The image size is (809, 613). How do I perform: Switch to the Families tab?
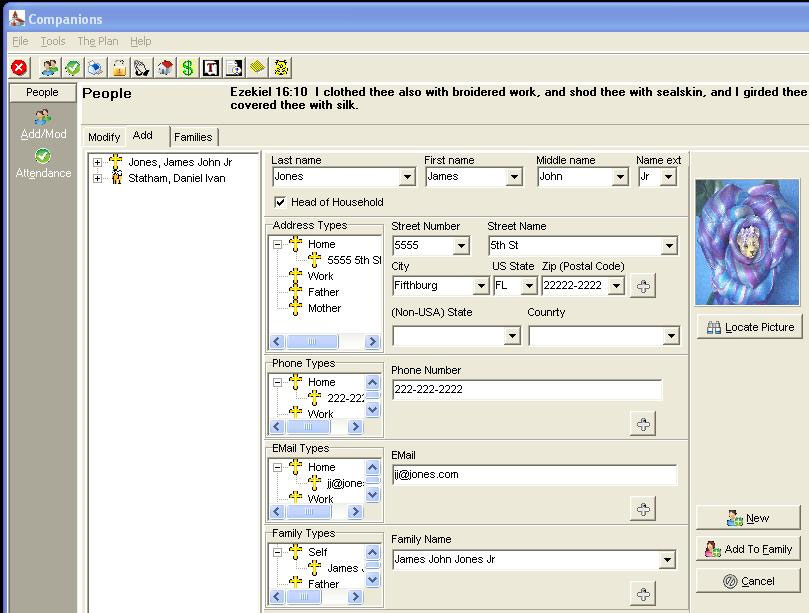pos(193,137)
